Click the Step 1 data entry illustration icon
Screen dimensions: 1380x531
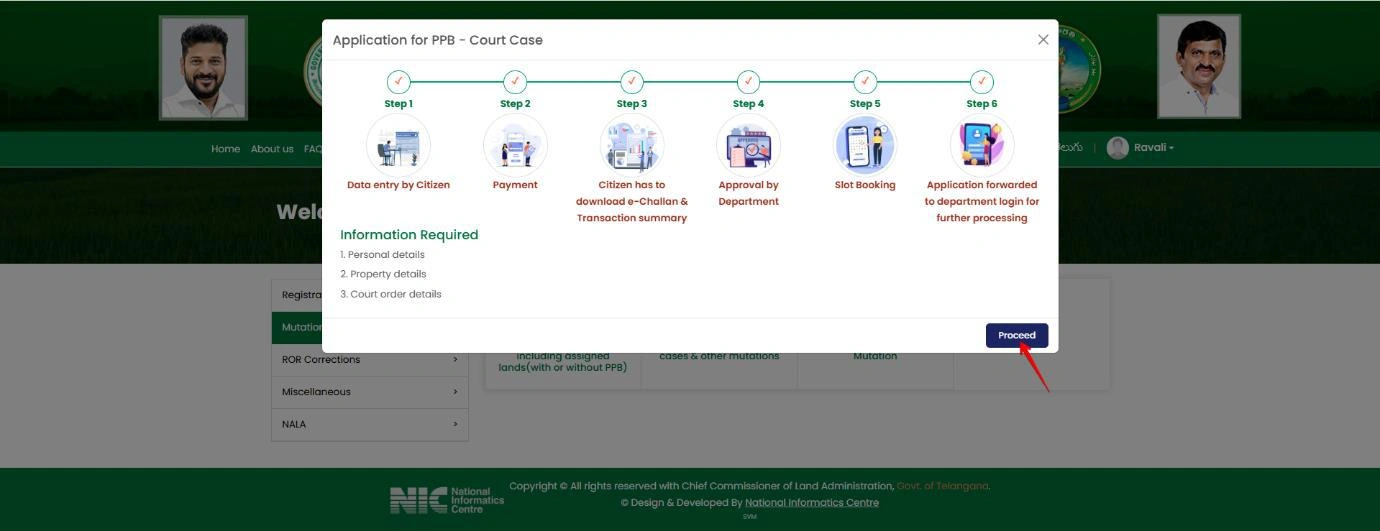pos(398,145)
